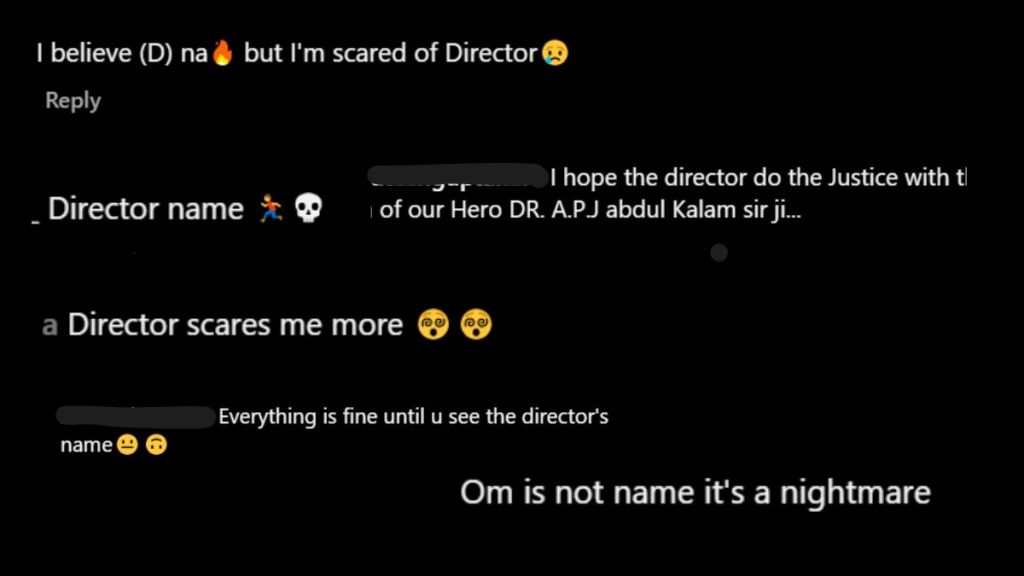Image resolution: width=1024 pixels, height=576 pixels.
Task: Click 'Director scares me more' comment
Action: pyautogui.click(x=235, y=325)
